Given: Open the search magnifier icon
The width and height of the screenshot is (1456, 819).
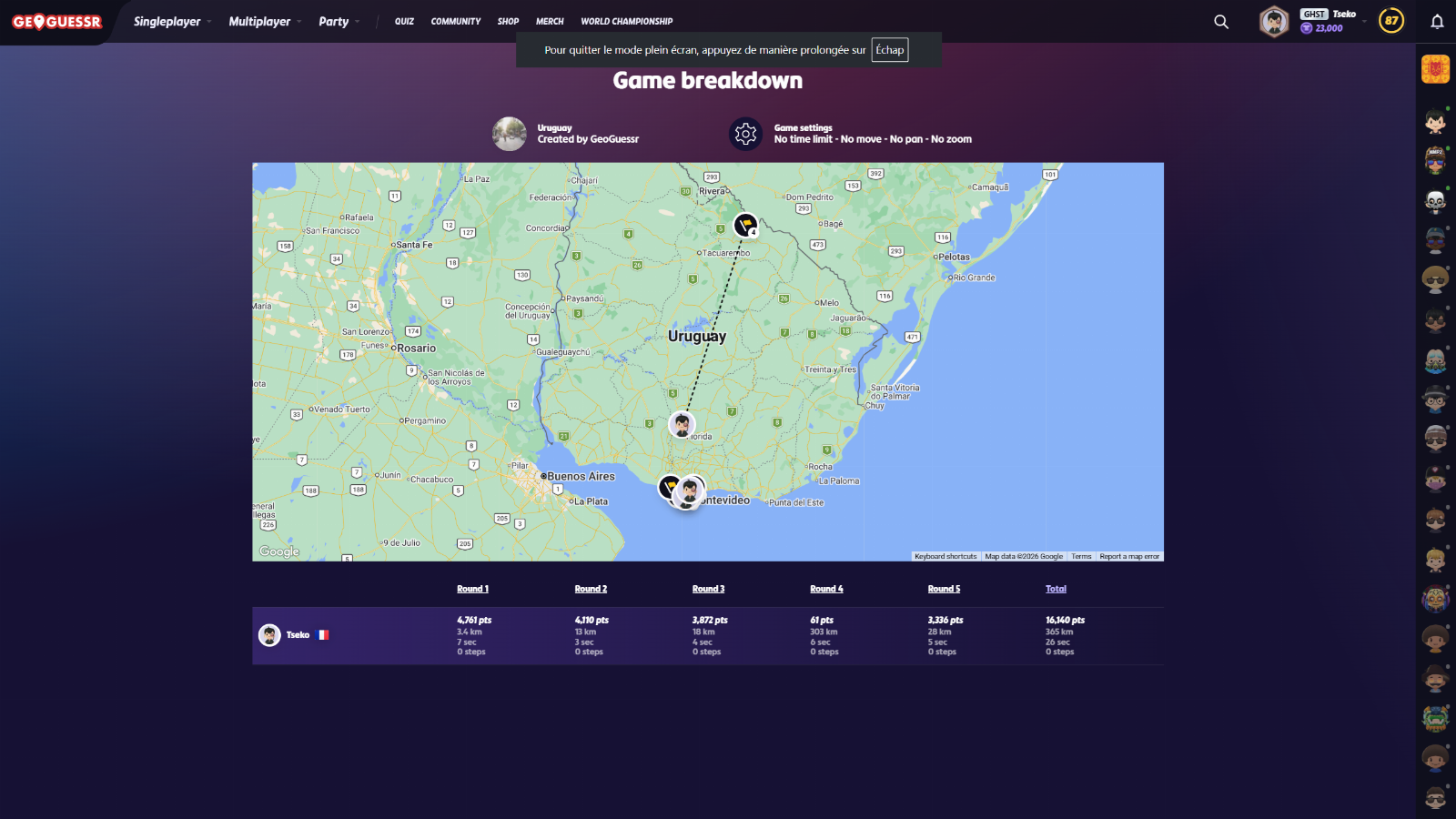Looking at the screenshot, I should [x=1221, y=21].
